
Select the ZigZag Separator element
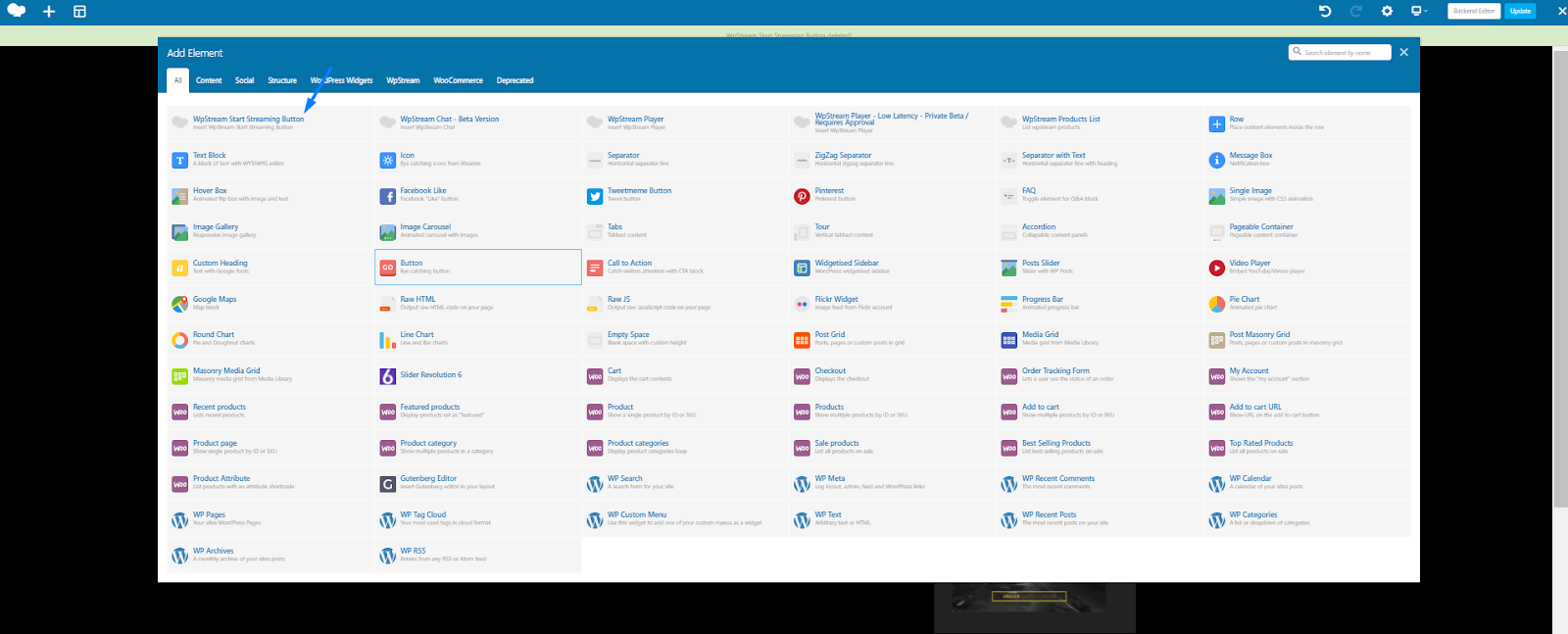pyautogui.click(x=892, y=160)
